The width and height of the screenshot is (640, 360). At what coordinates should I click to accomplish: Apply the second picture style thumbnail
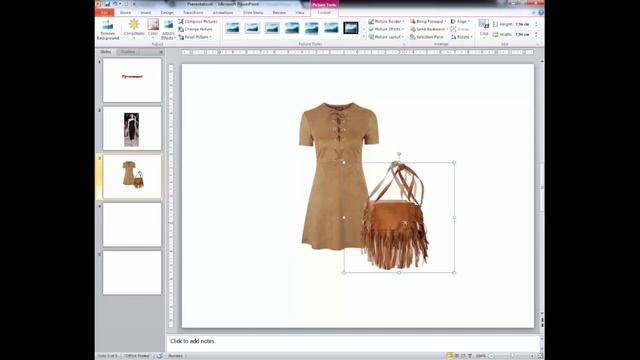252,28
